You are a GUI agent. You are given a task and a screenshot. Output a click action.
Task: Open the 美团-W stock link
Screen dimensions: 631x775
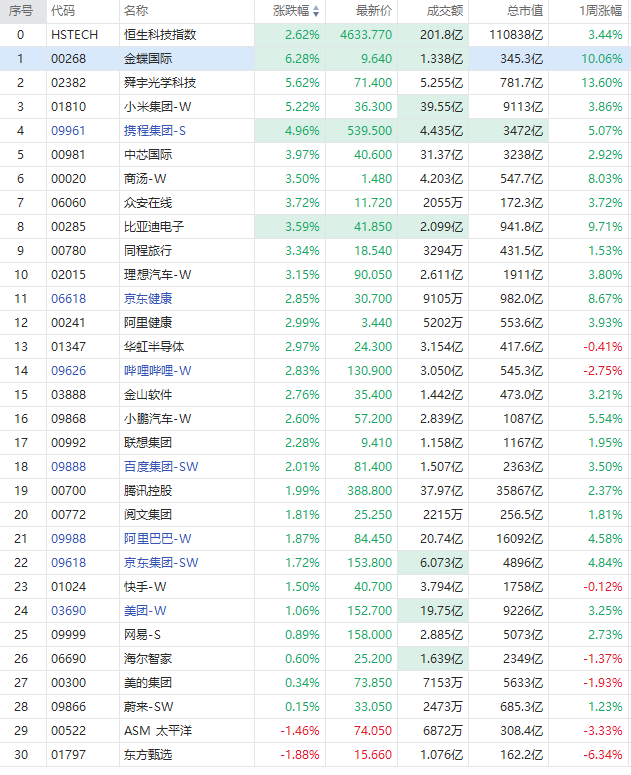145,611
